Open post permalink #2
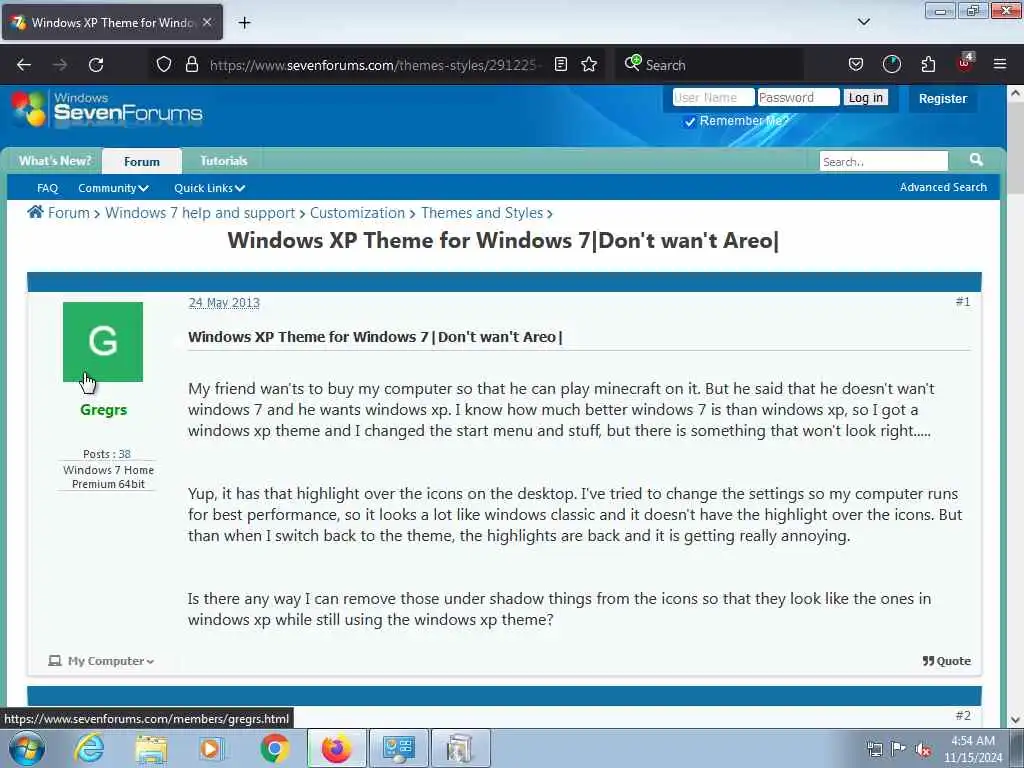This screenshot has height=768, width=1024. click(963, 716)
